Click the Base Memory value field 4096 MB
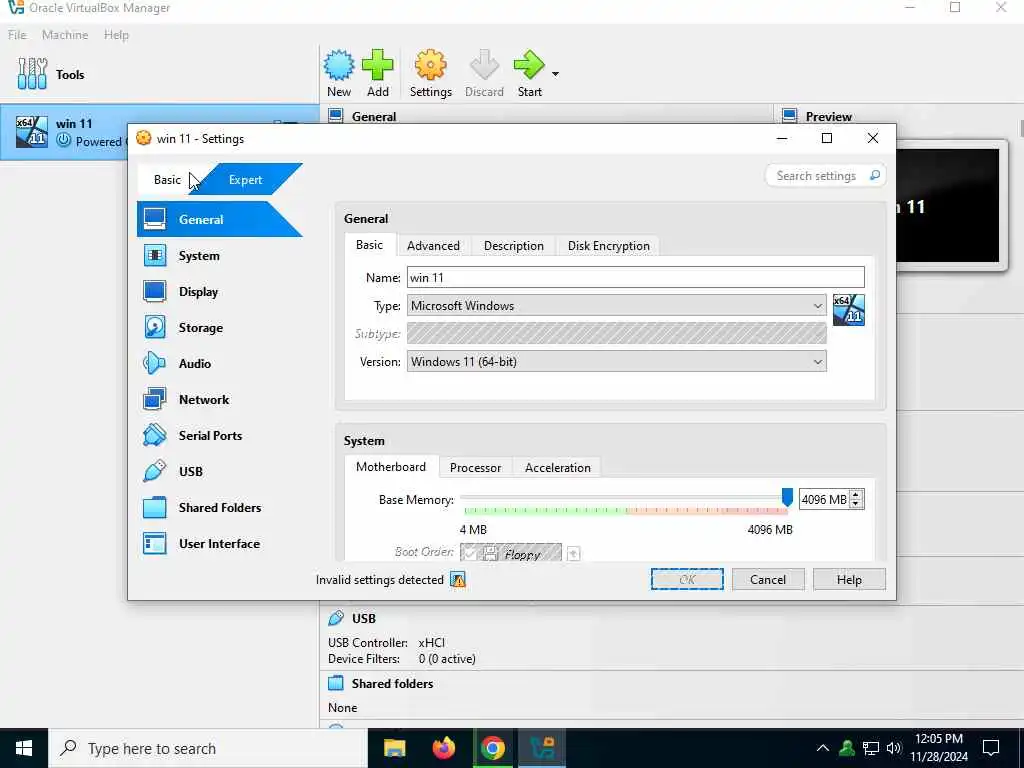Image resolution: width=1024 pixels, height=768 pixels. point(824,500)
